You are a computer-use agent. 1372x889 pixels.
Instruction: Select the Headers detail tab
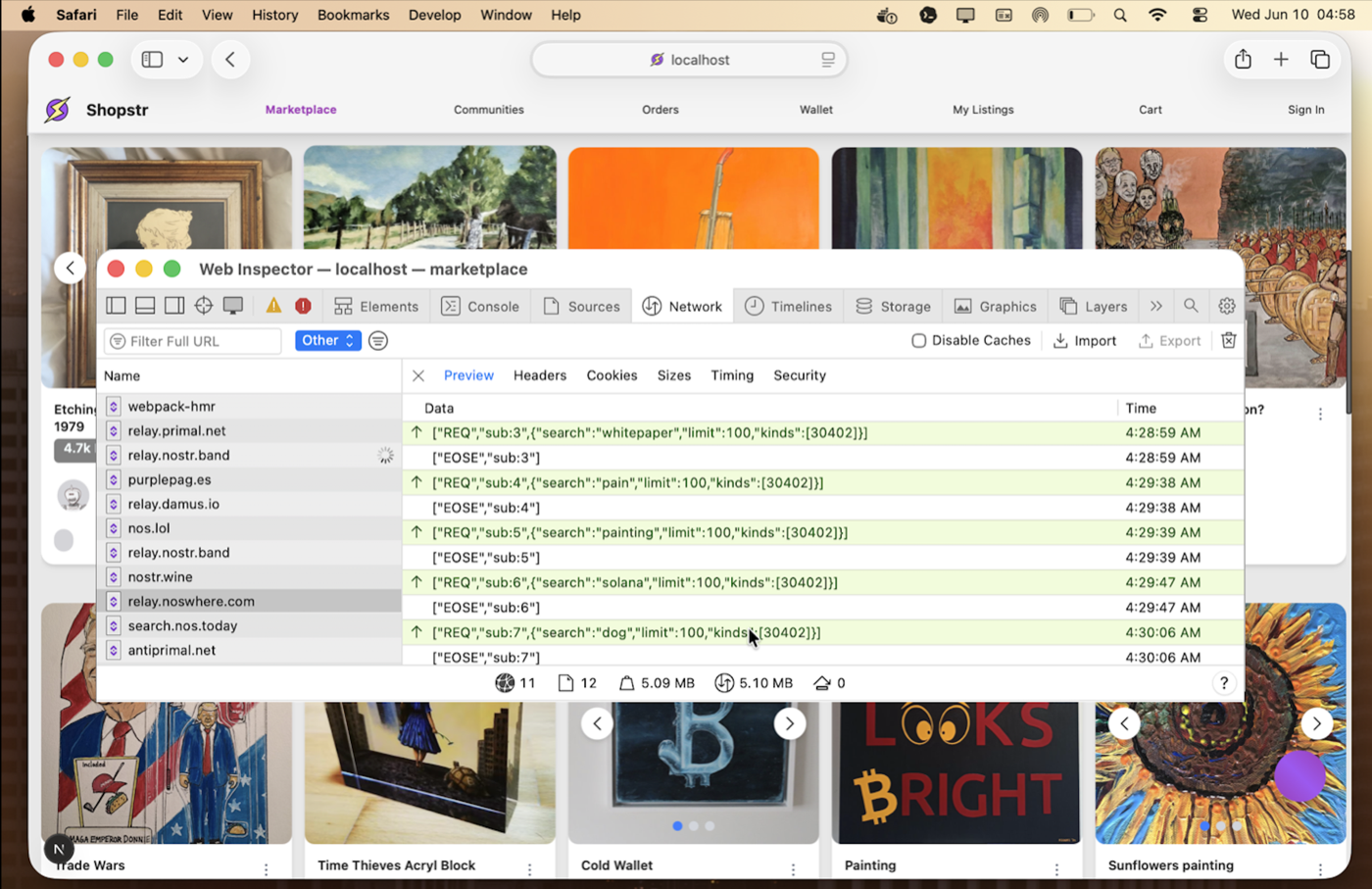540,375
